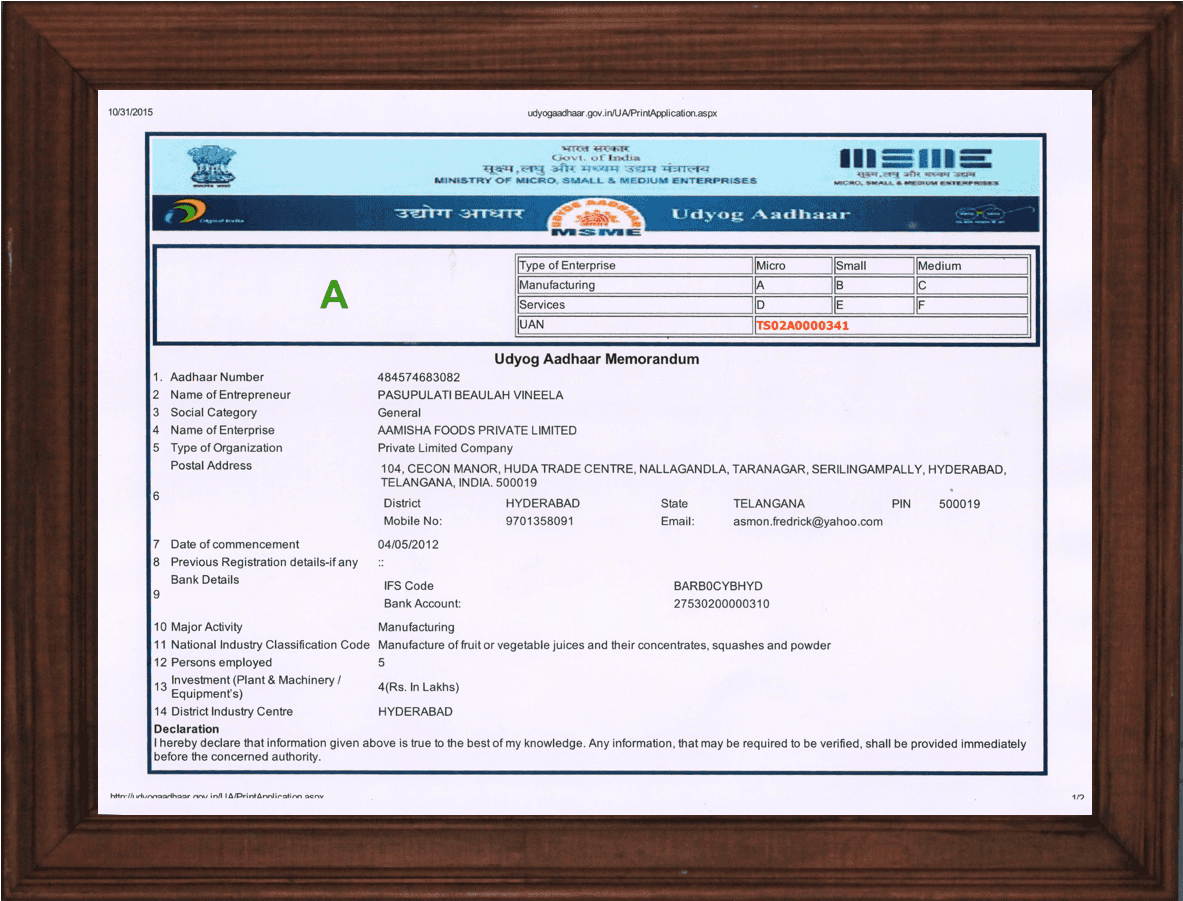Click the PIN value 500019
Screen dimensions: 1183x901
tap(959, 504)
